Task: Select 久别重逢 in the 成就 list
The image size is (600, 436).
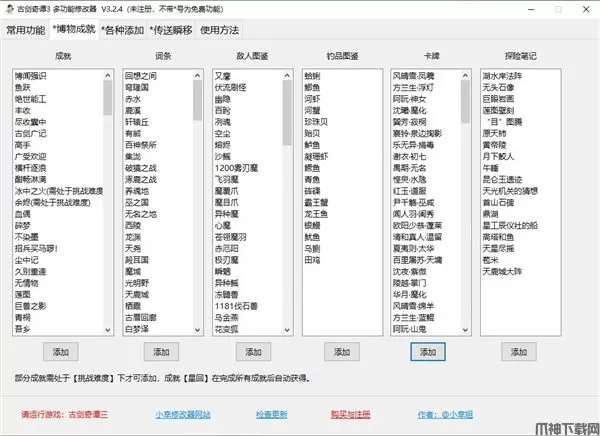Action: tap(31, 271)
